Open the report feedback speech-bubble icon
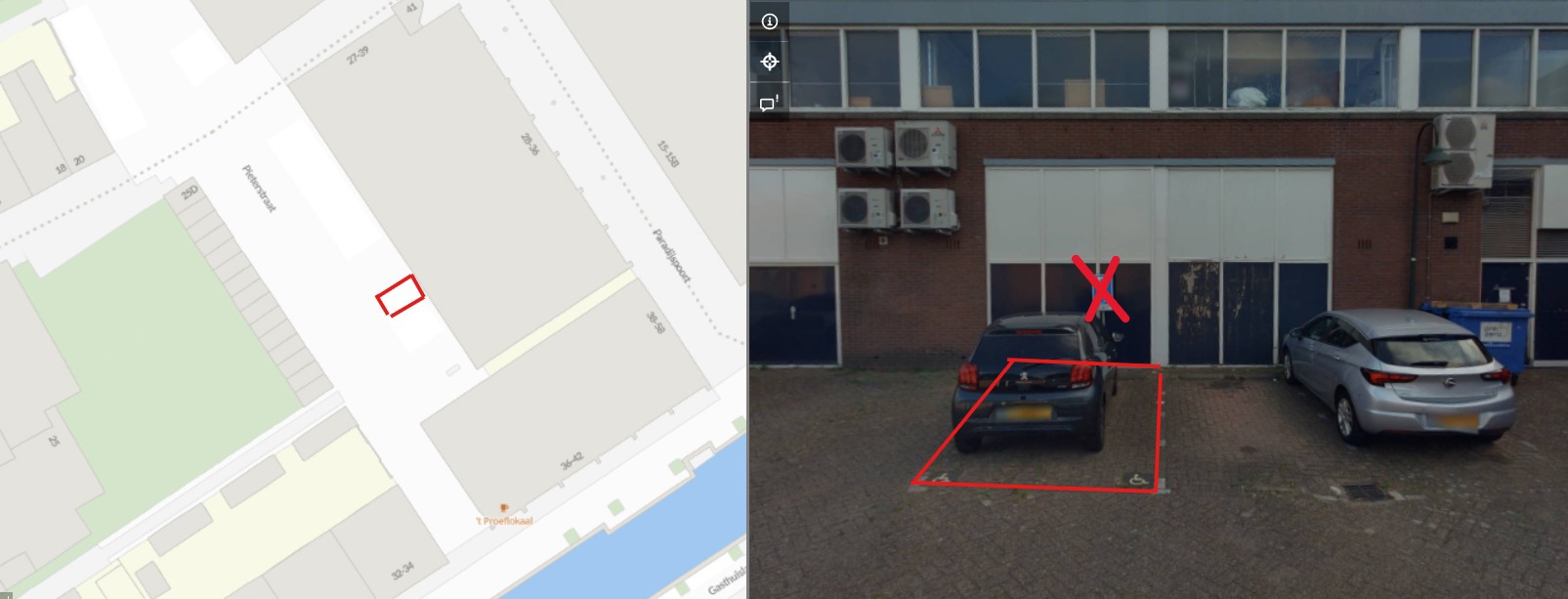 [x=770, y=103]
